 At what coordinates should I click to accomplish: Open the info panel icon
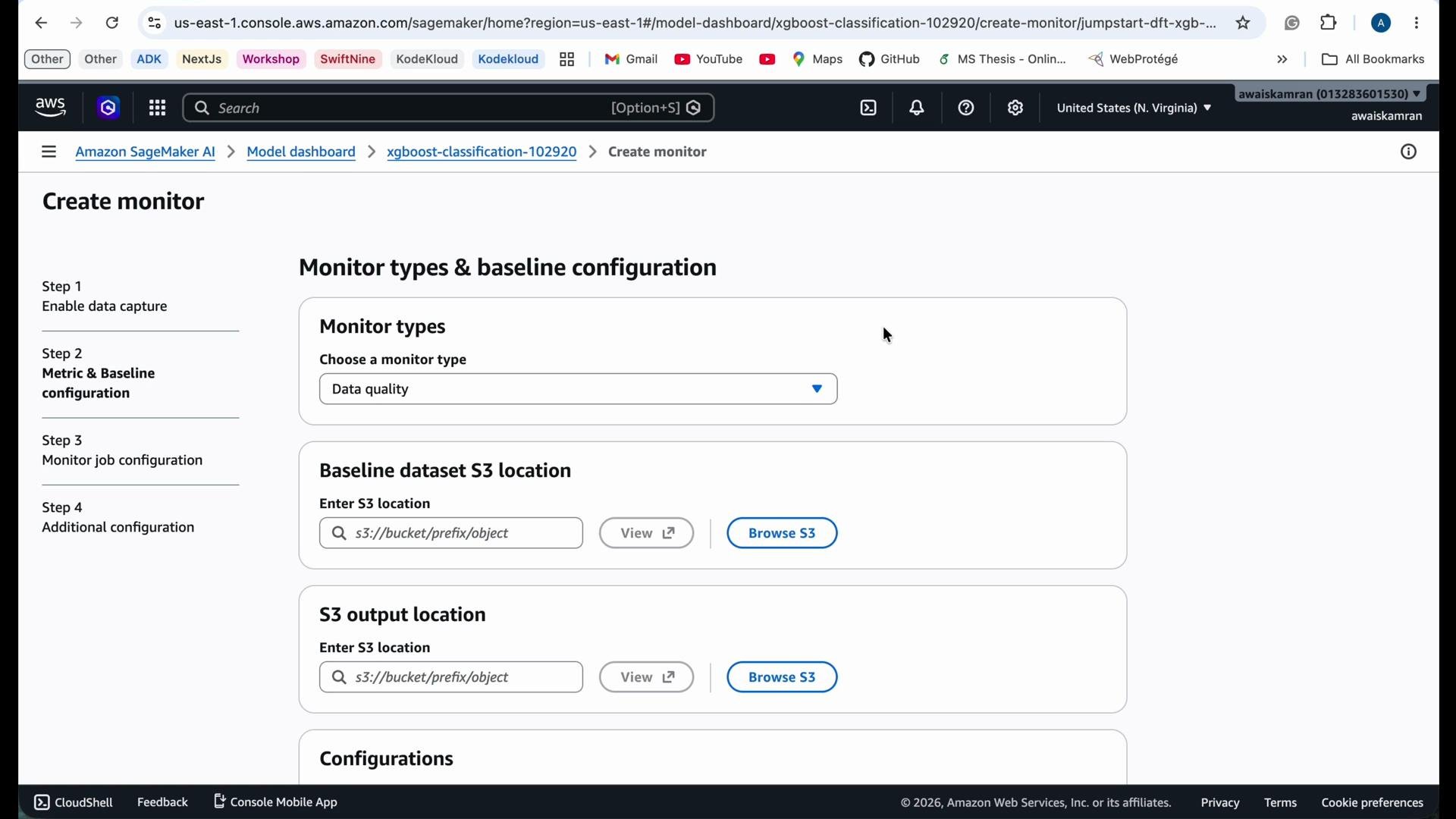tap(1408, 152)
